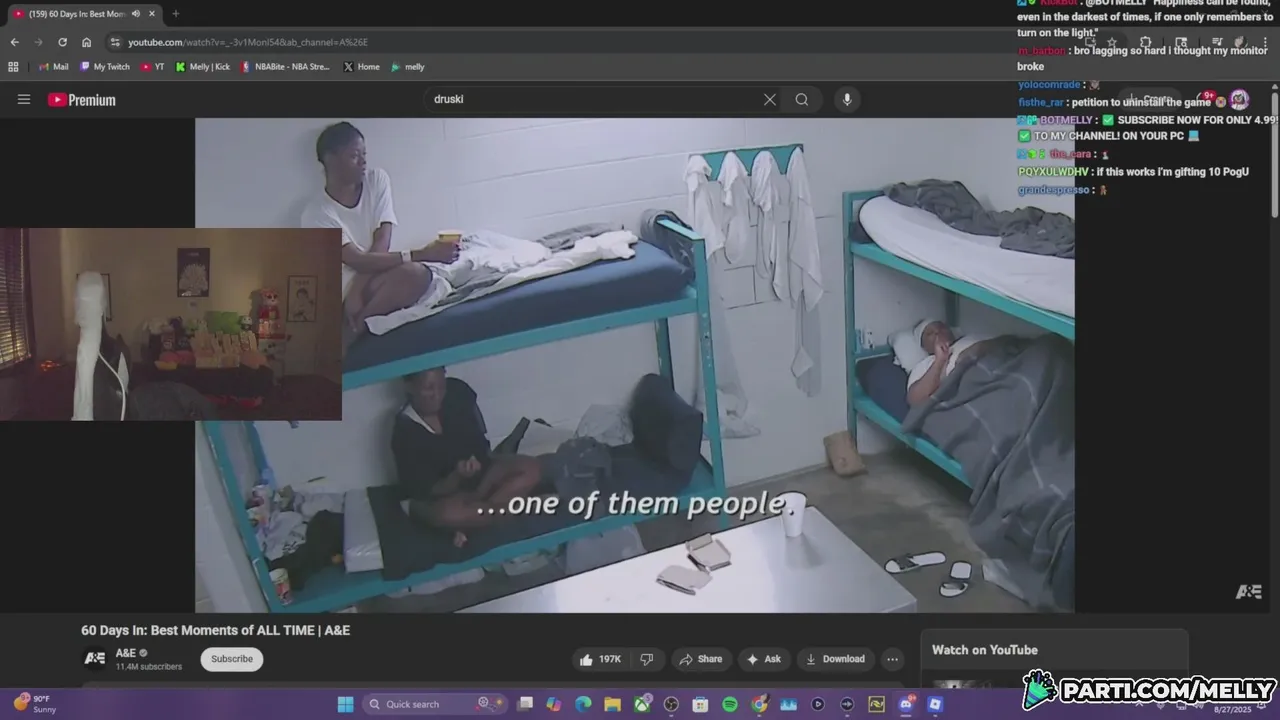Open the YouTube notifications bell
Screen dimensions: 1280x720
1204,99
